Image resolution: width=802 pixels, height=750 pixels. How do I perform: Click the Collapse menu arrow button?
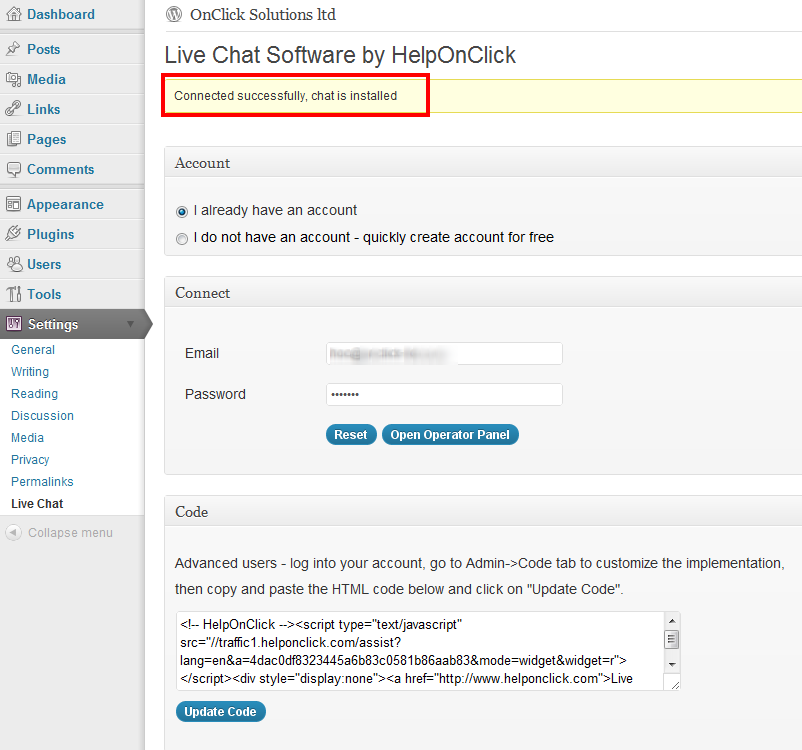14,533
